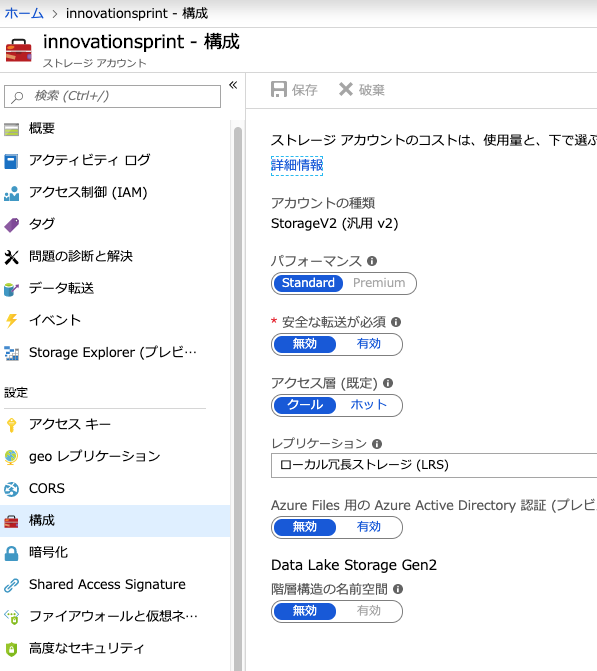Click the 概要 overview icon
The width and height of the screenshot is (597, 671).
click(x=12, y=129)
